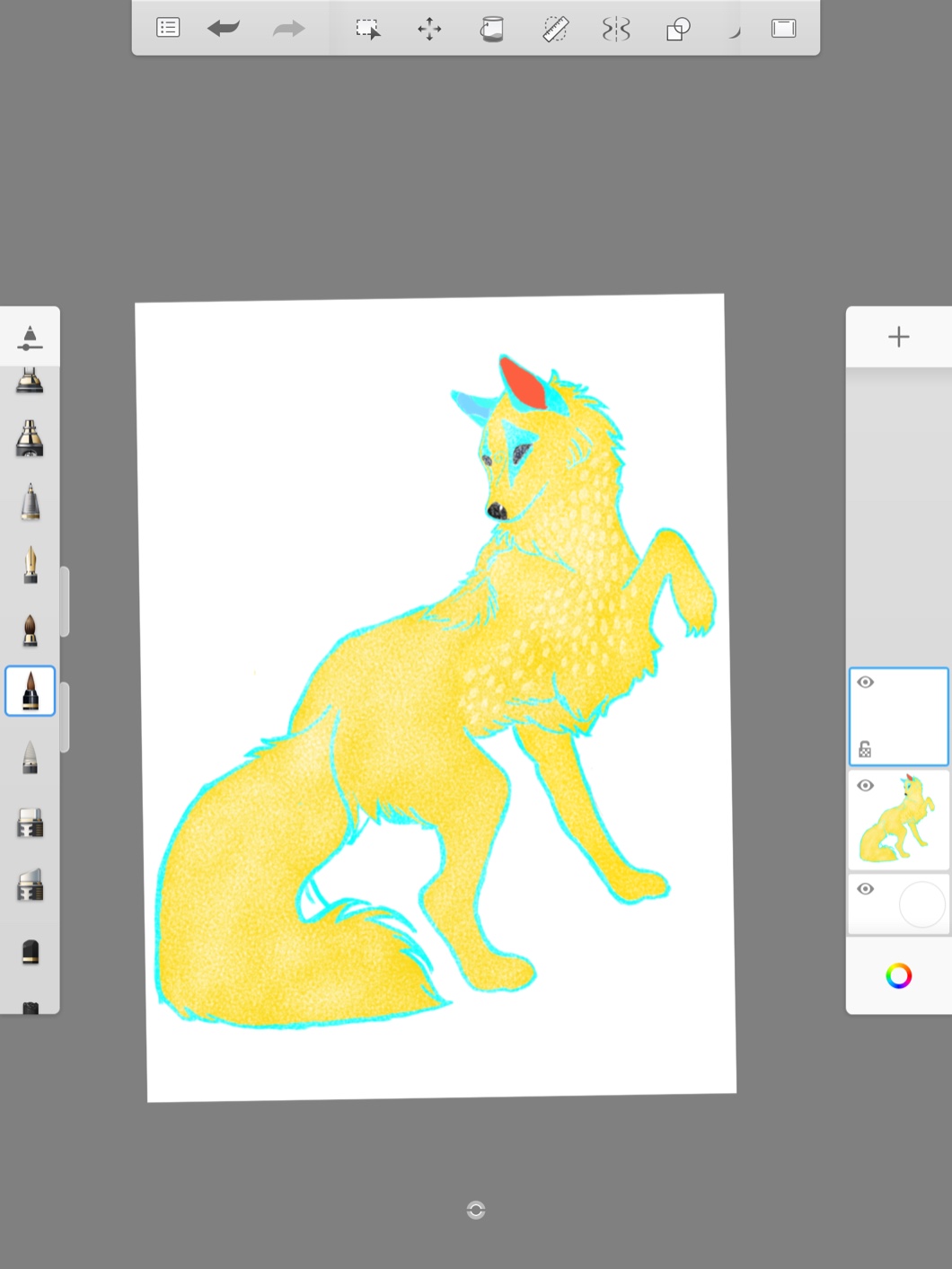
Task: Activate the move/transform tool
Action: click(x=429, y=29)
